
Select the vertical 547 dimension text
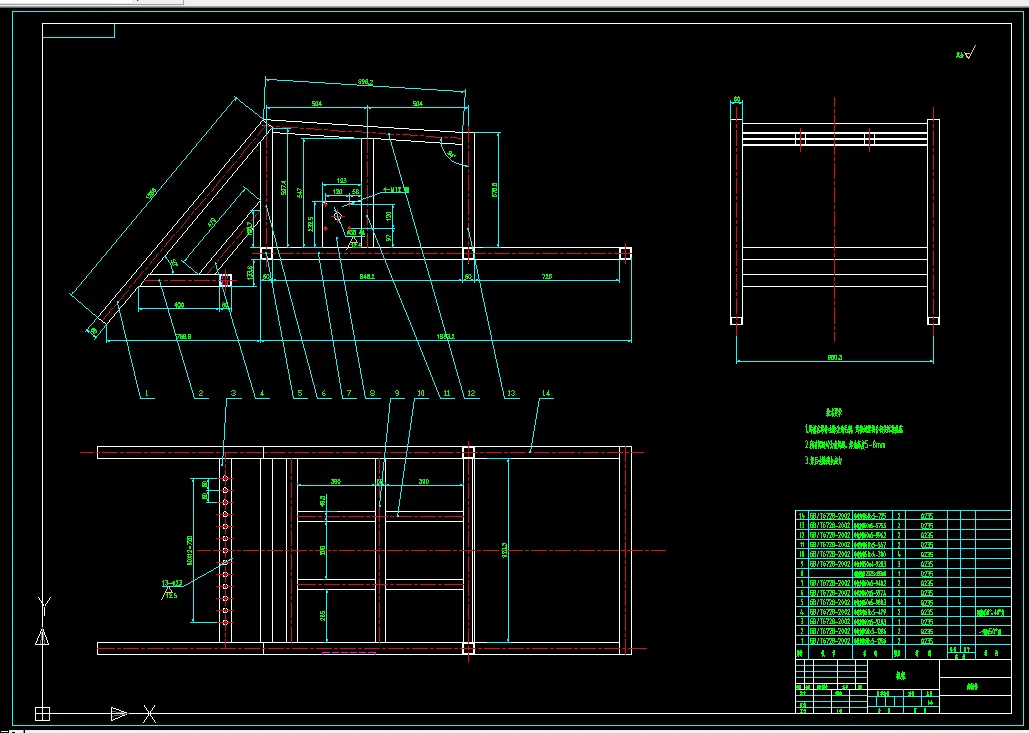click(x=299, y=193)
